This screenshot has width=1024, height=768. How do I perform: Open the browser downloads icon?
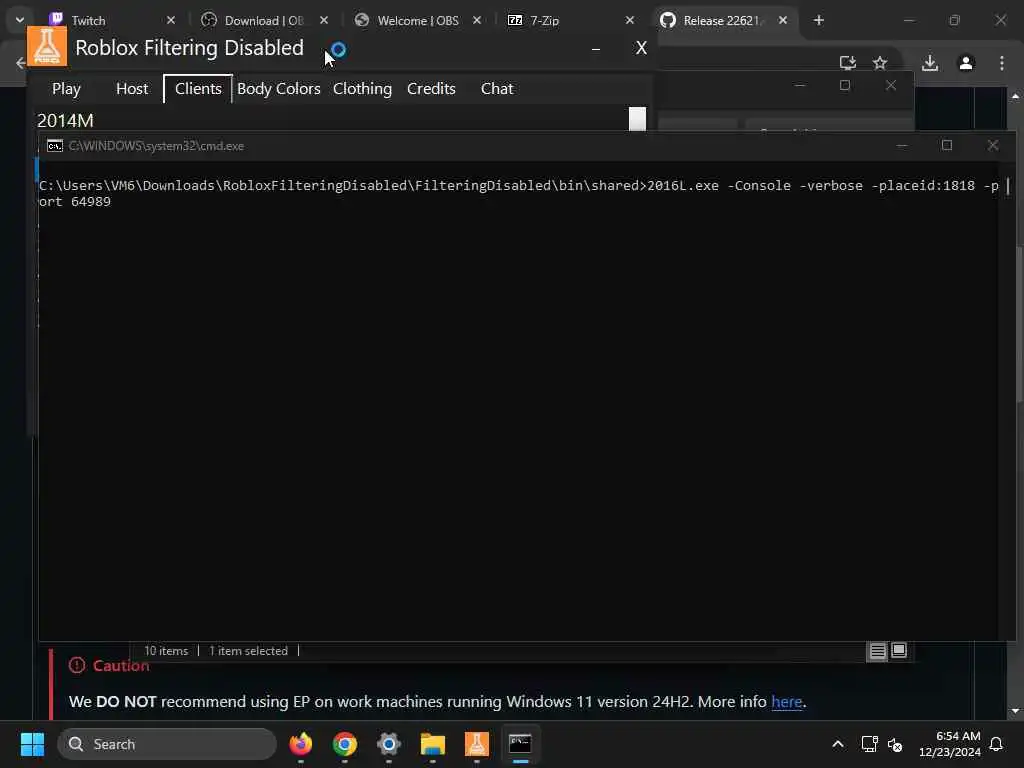pyautogui.click(x=930, y=63)
